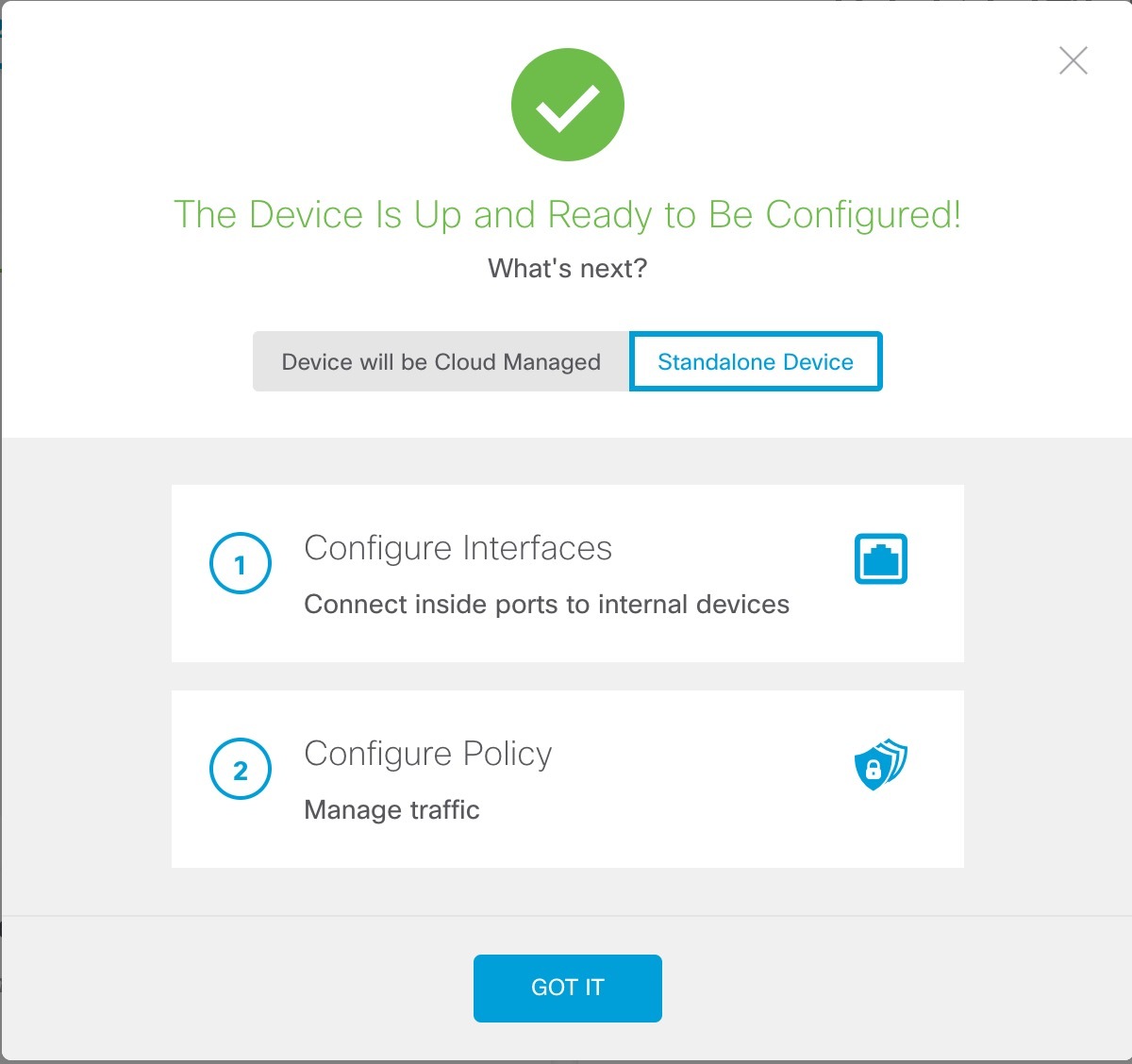
Task: Click the numbered circle for step 2
Action: pos(240,770)
